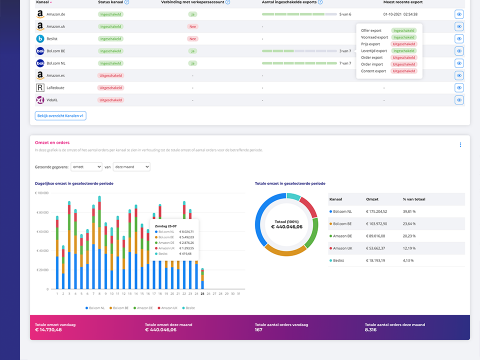The image size is (480, 360).
Task: Click the Bol.com NL row in totals table
Action: [x=396, y=212]
